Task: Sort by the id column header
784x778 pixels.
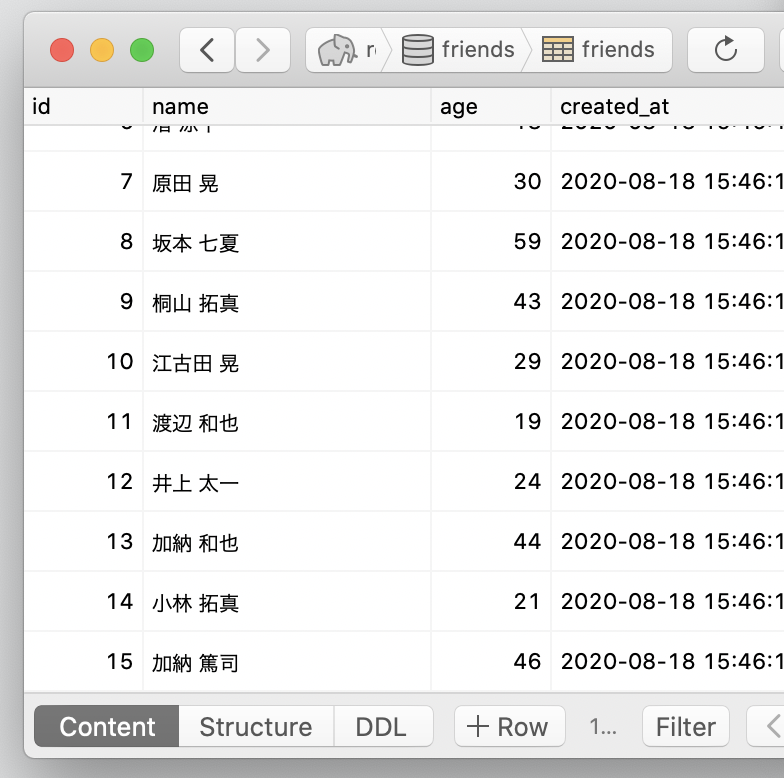Action: pyautogui.click(x=84, y=106)
